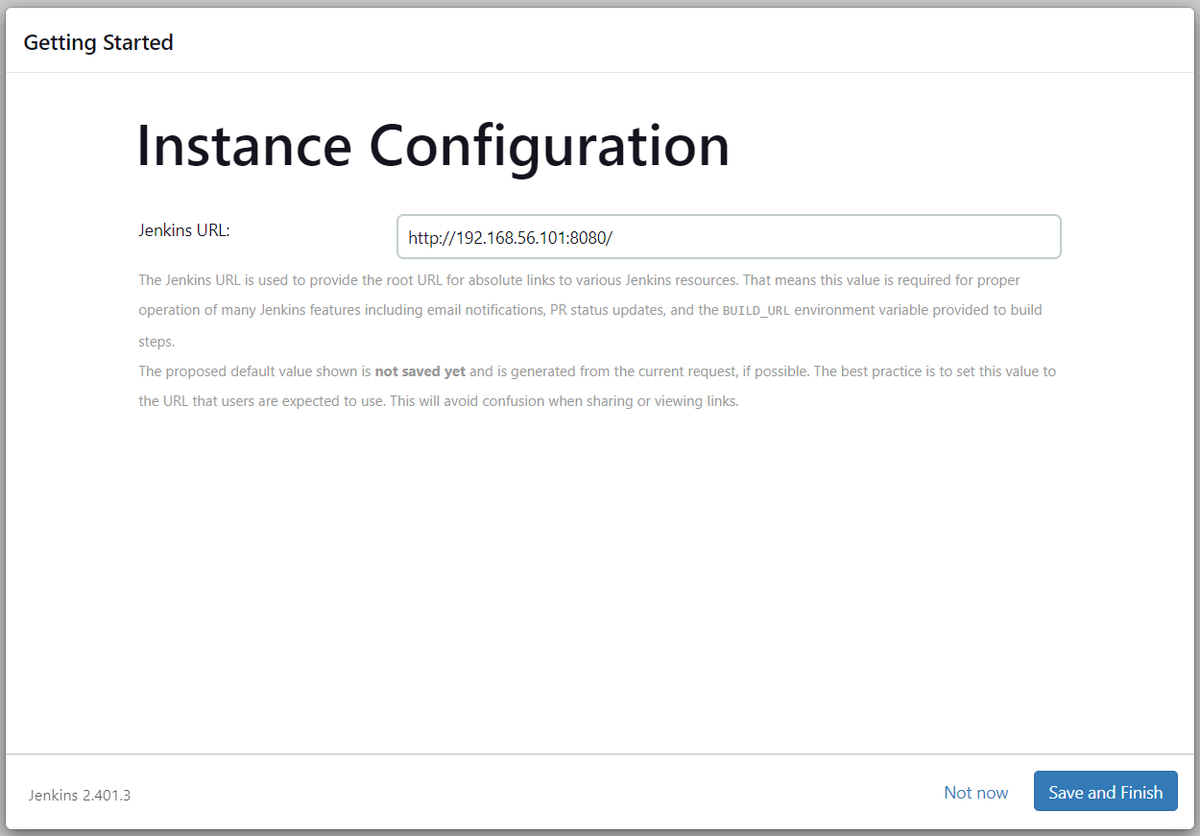Click the word Instance in the heading
This screenshot has width=1200, height=836.
244,145
